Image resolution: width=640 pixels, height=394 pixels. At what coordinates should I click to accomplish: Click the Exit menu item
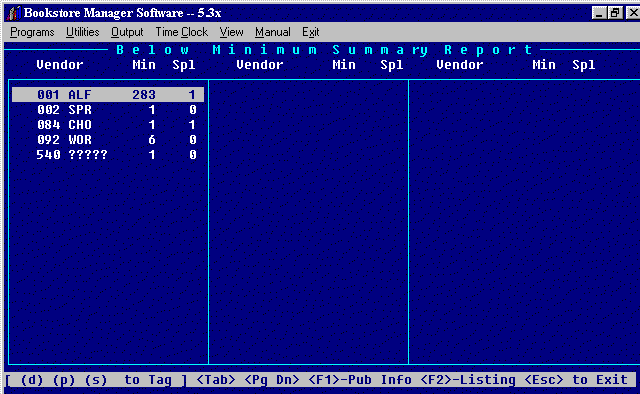click(311, 32)
